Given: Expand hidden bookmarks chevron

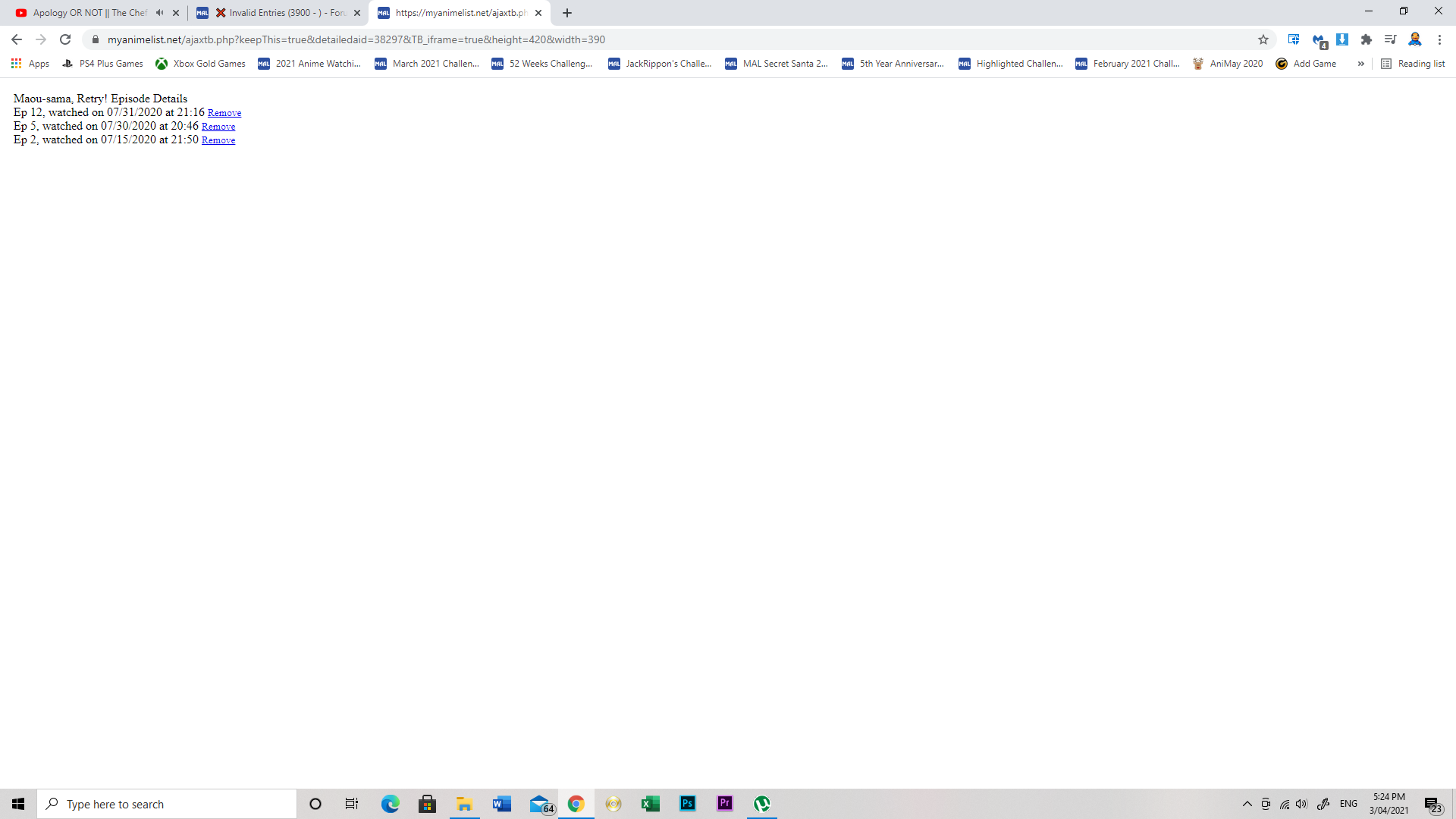Looking at the screenshot, I should 1361,64.
